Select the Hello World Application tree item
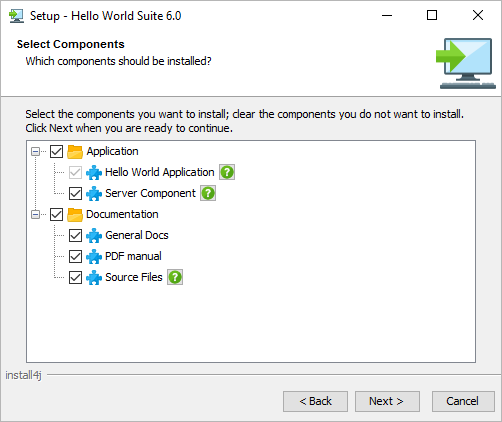This screenshot has height=422, width=502. [159, 172]
